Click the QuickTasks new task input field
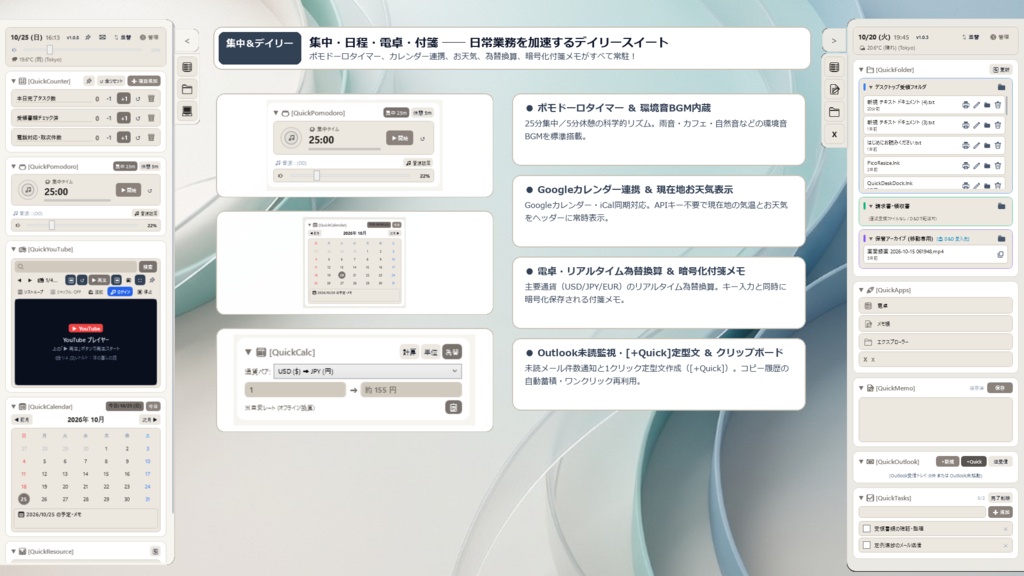1024x576 pixels. point(921,512)
